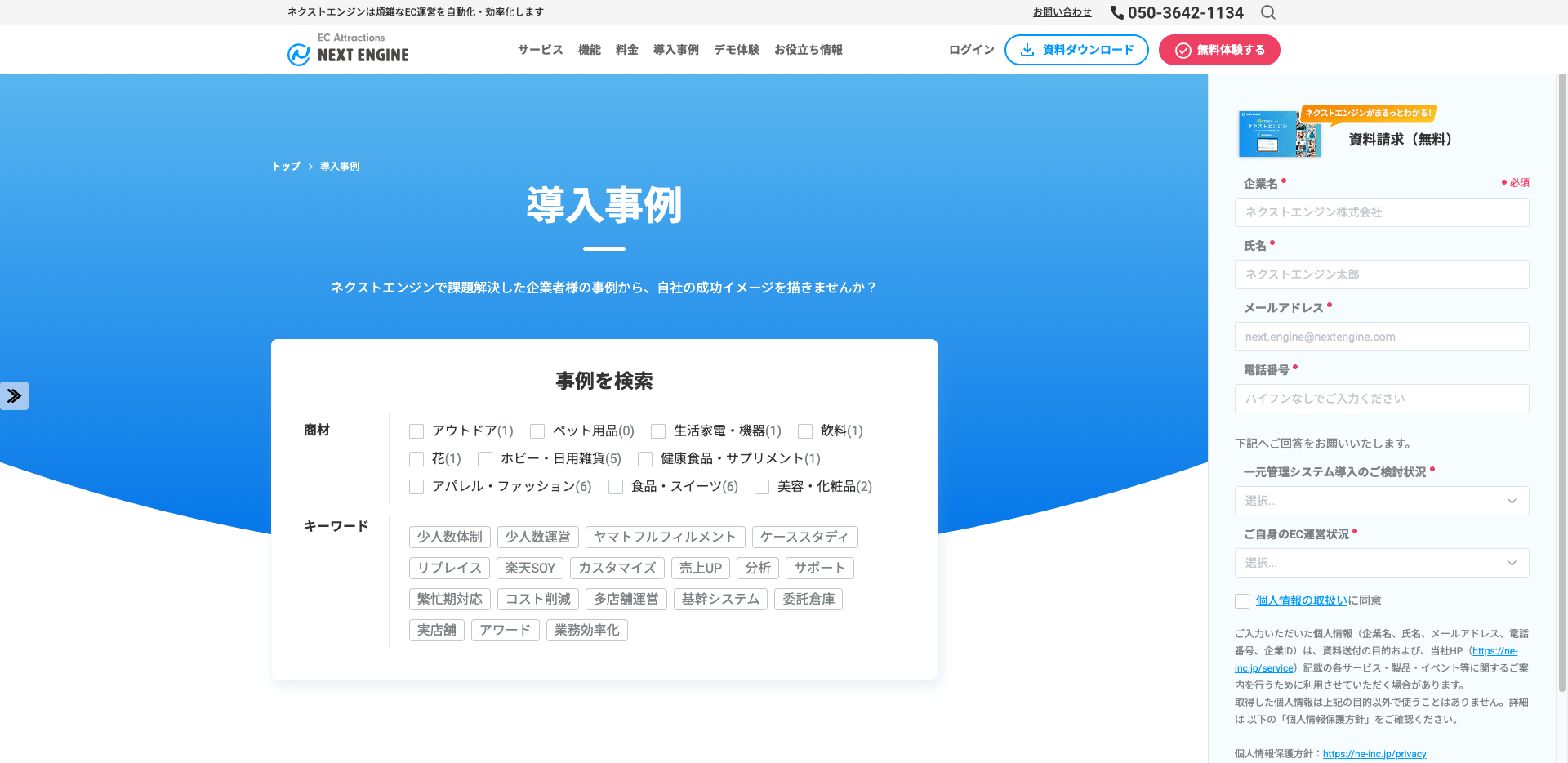The height and width of the screenshot is (763, 1568).
Task: Click the お問い合わせ link in top bar
Action: (x=1062, y=12)
